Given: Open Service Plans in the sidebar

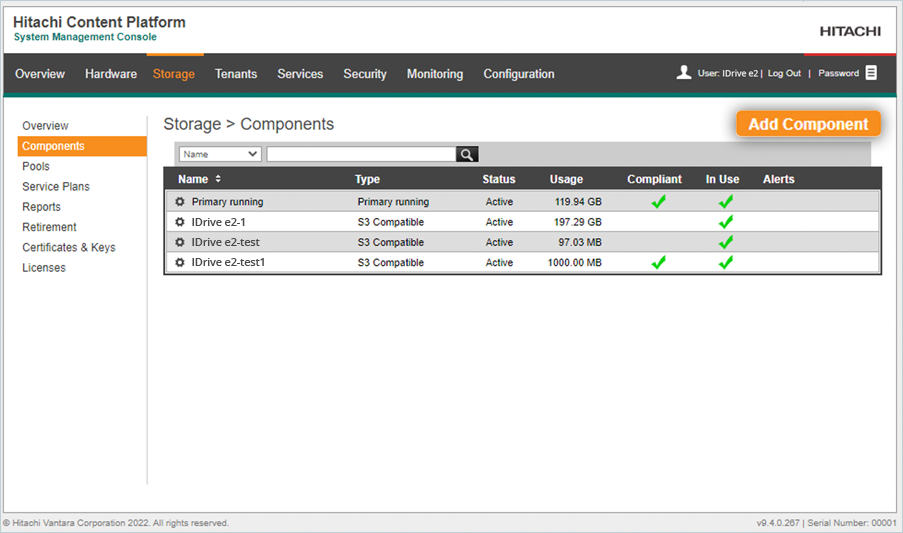Looking at the screenshot, I should 56,186.
